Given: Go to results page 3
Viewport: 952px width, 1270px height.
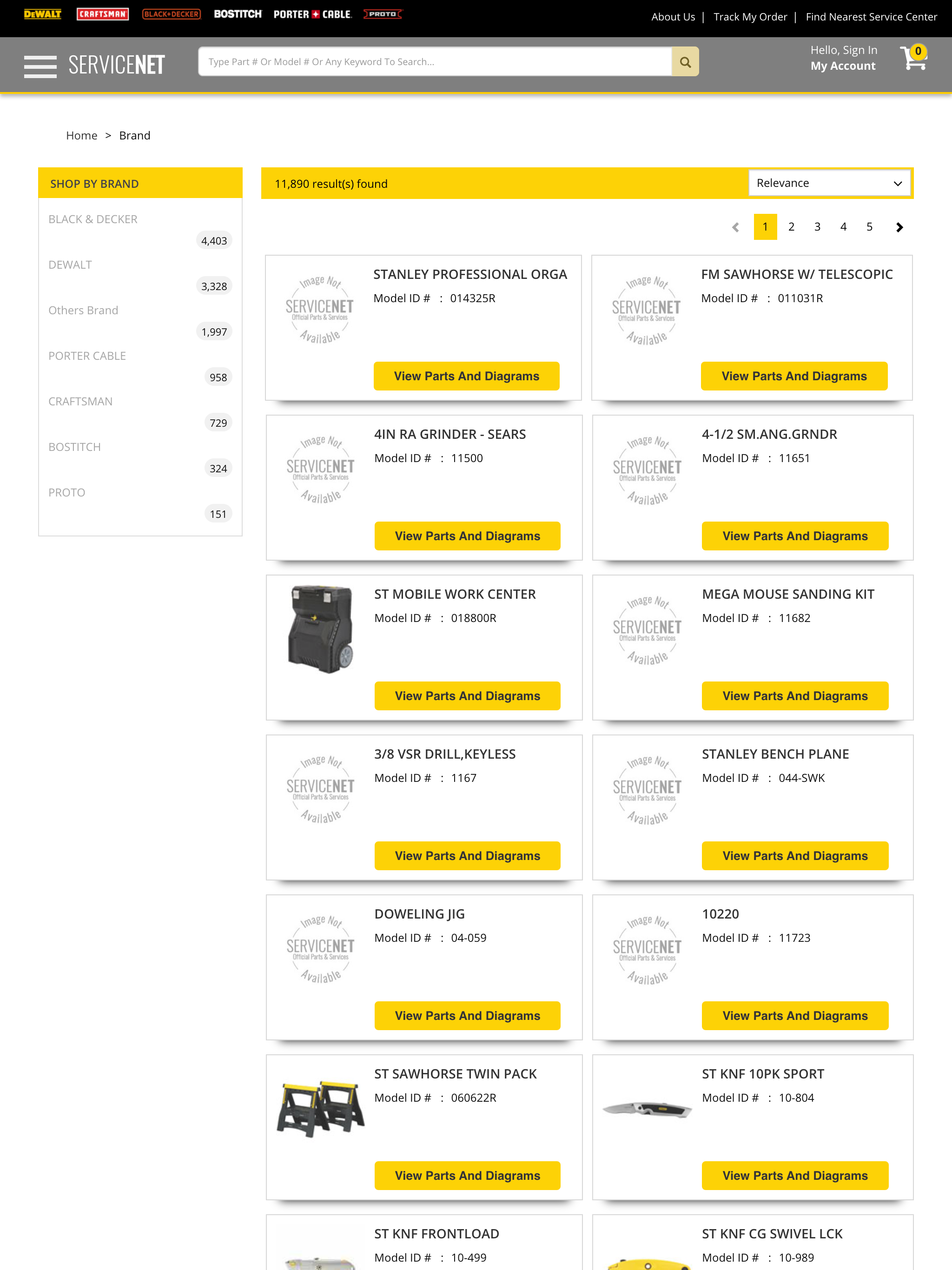Looking at the screenshot, I should (x=817, y=227).
